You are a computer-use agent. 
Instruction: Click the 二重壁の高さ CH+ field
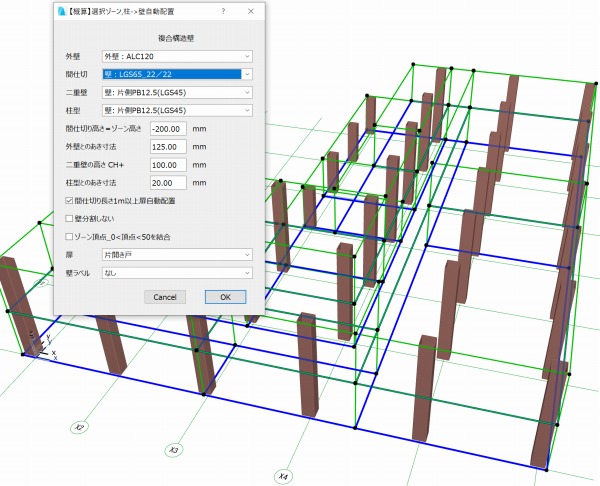168,164
